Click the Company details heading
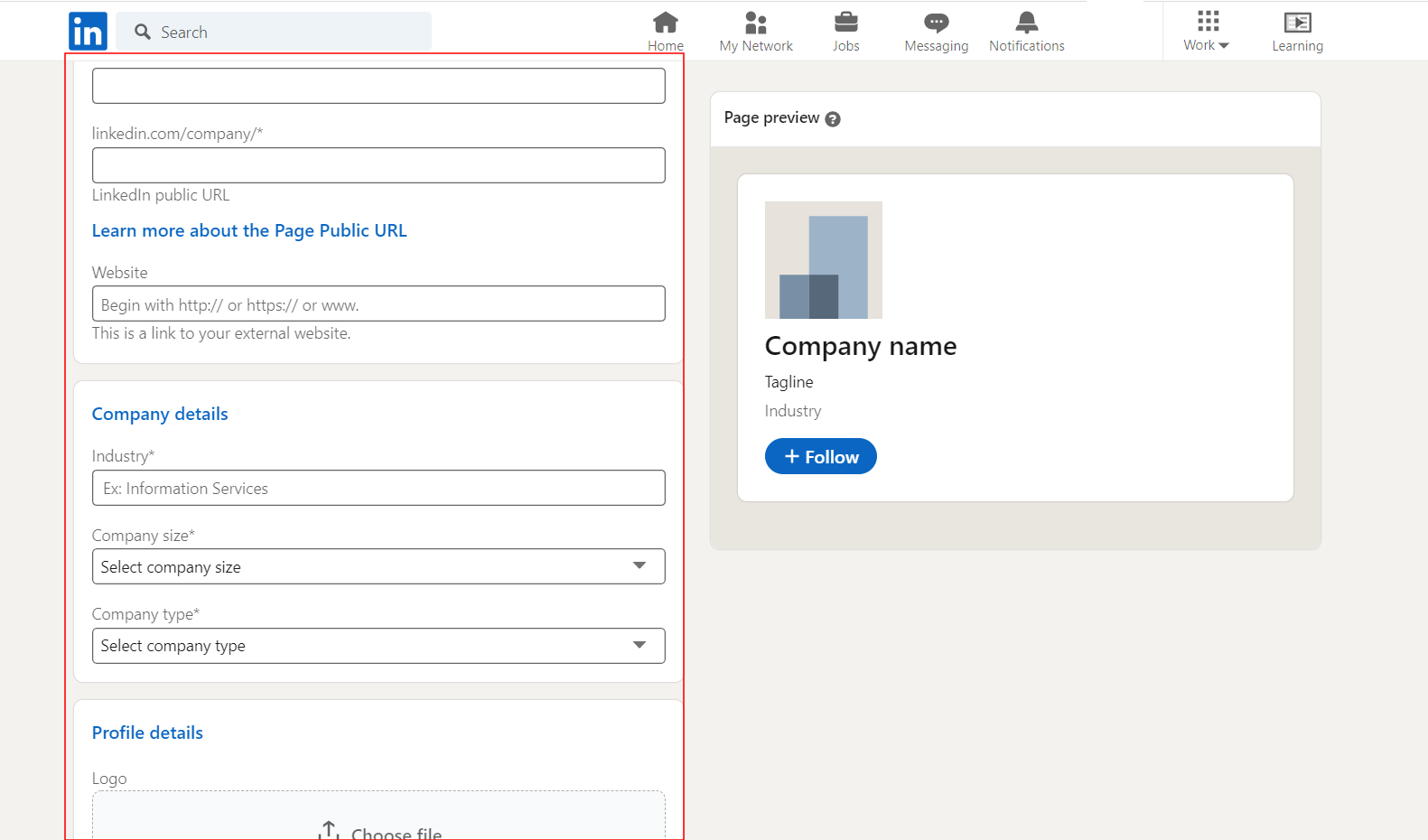 (160, 414)
